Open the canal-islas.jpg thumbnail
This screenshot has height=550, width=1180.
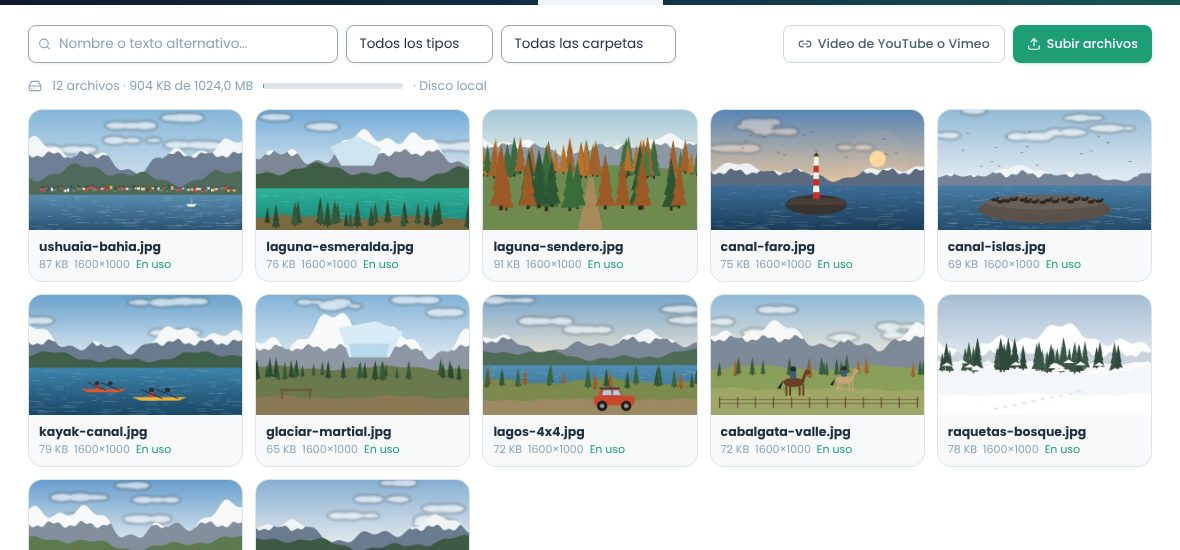click(x=1044, y=170)
